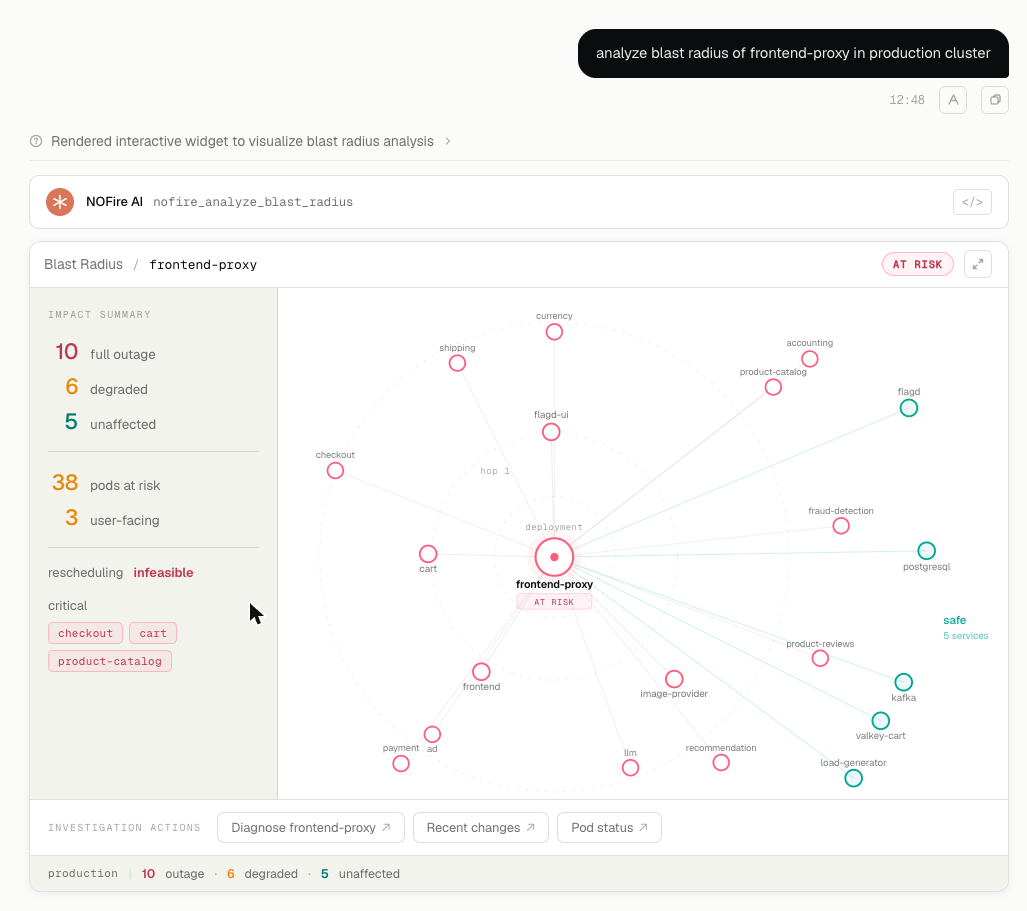Click the '12:48' message timestamp
Screen dimensions: 1027x911
[906, 100]
